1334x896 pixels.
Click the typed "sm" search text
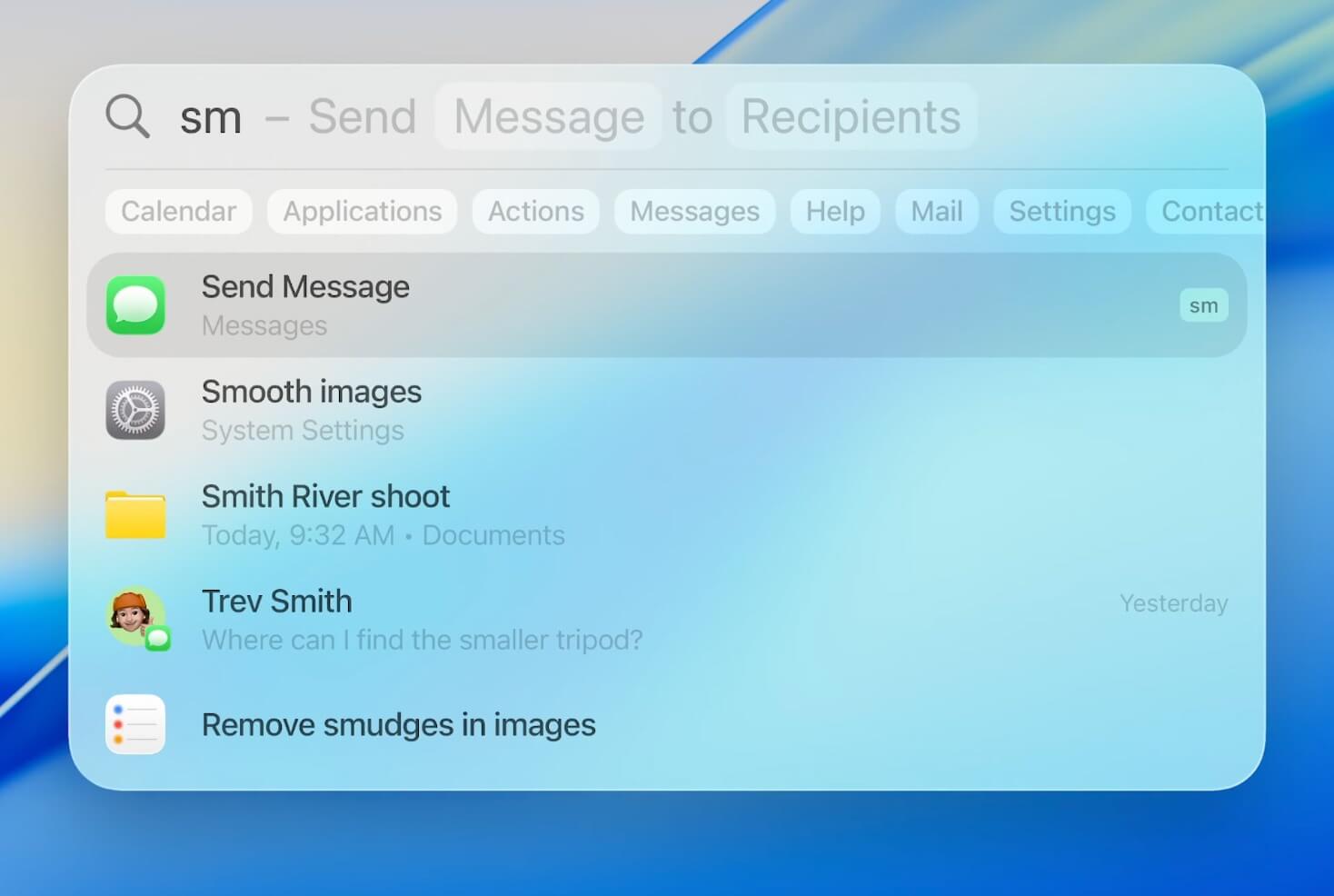(211, 118)
